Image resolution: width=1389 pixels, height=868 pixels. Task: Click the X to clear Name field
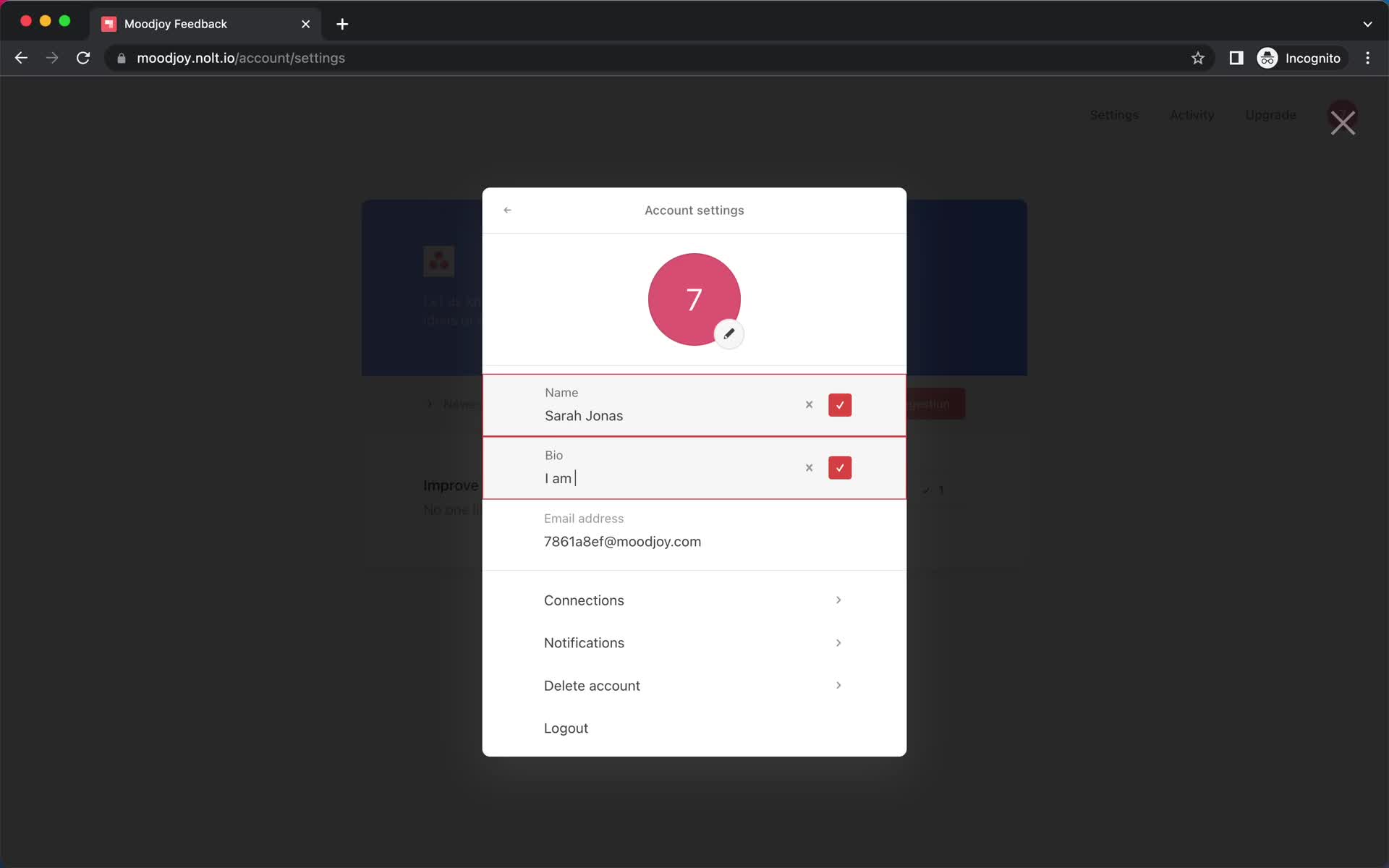pos(809,404)
